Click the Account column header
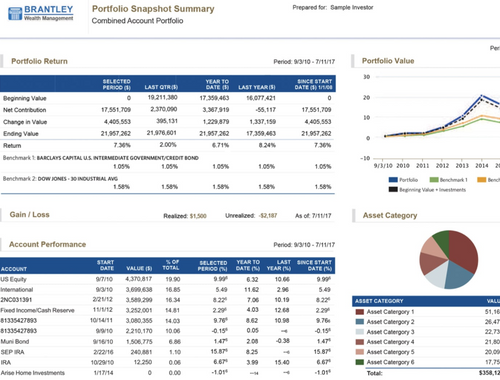Viewport: 500px width, 380px height. pos(14,269)
